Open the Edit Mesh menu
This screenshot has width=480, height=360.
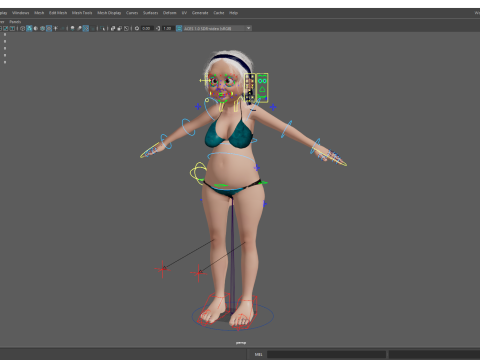pos(58,13)
